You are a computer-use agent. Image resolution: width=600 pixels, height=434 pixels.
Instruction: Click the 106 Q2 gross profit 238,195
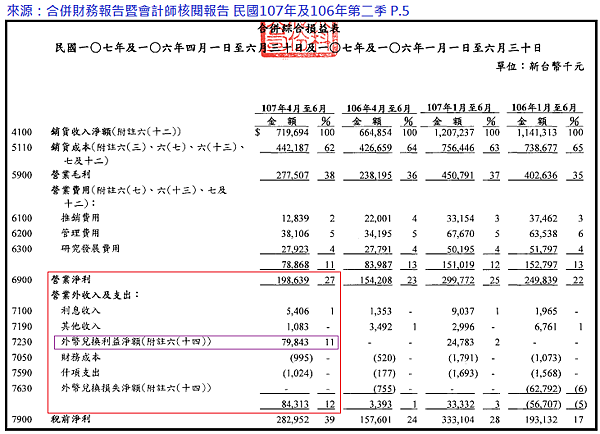click(375, 175)
